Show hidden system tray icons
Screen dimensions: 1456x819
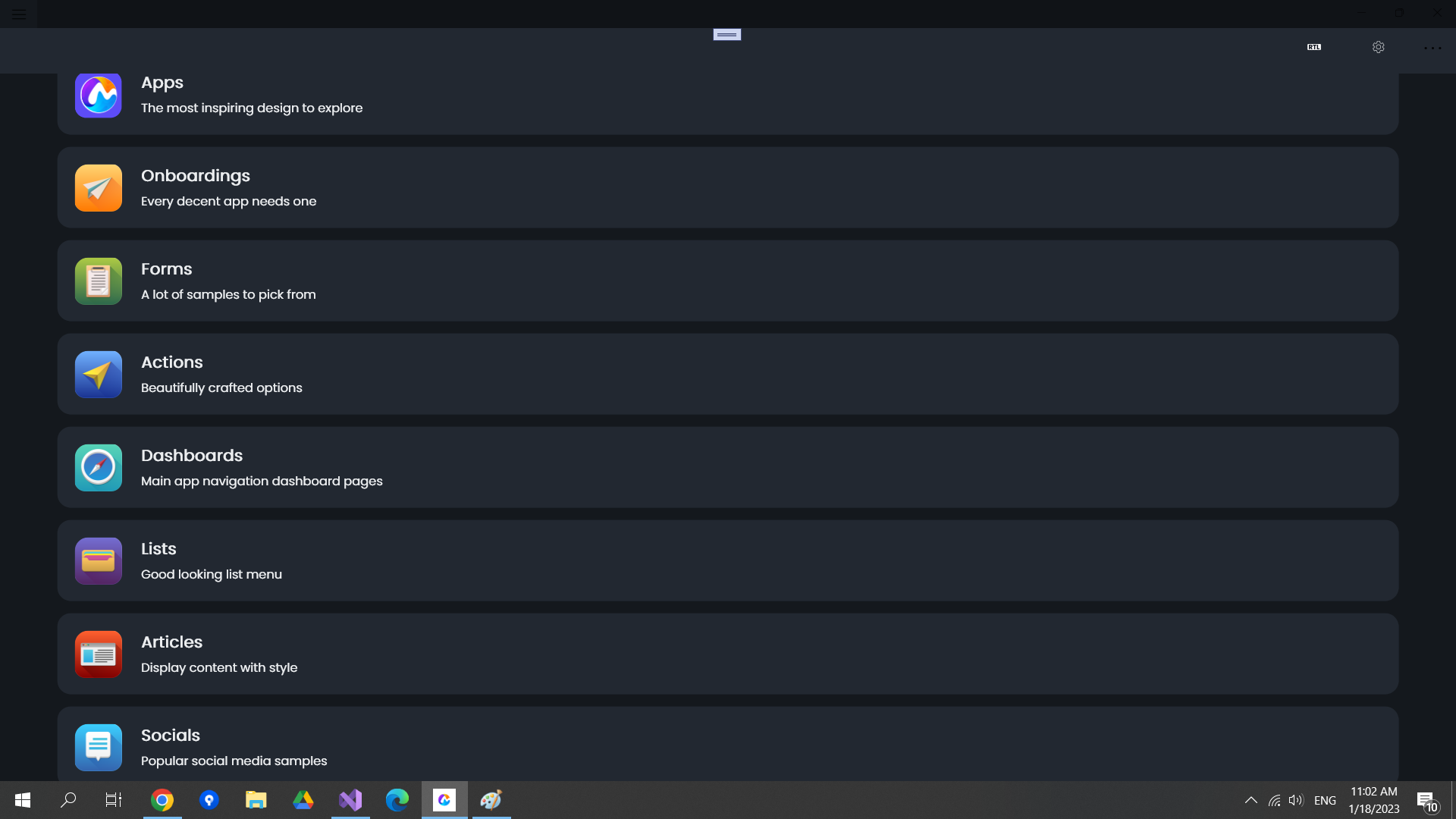[1250, 800]
